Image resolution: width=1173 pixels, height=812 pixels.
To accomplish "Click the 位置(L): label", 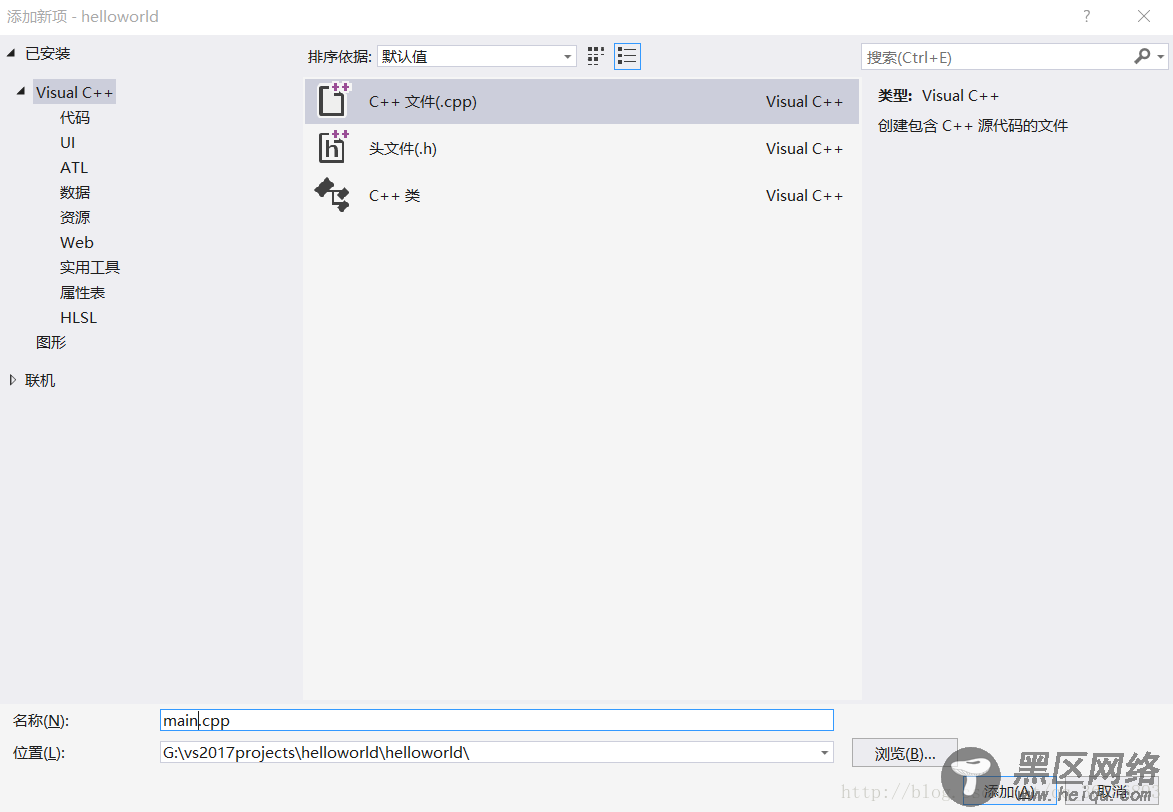I will point(39,753).
